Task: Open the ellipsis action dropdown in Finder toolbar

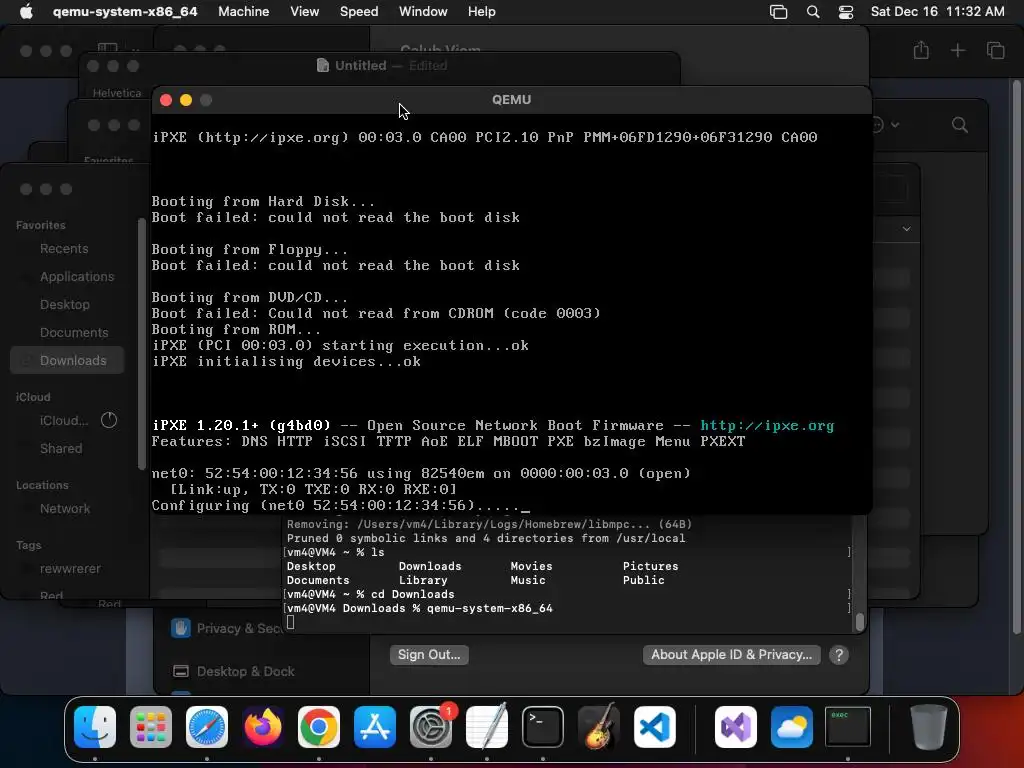Action: 887,124
